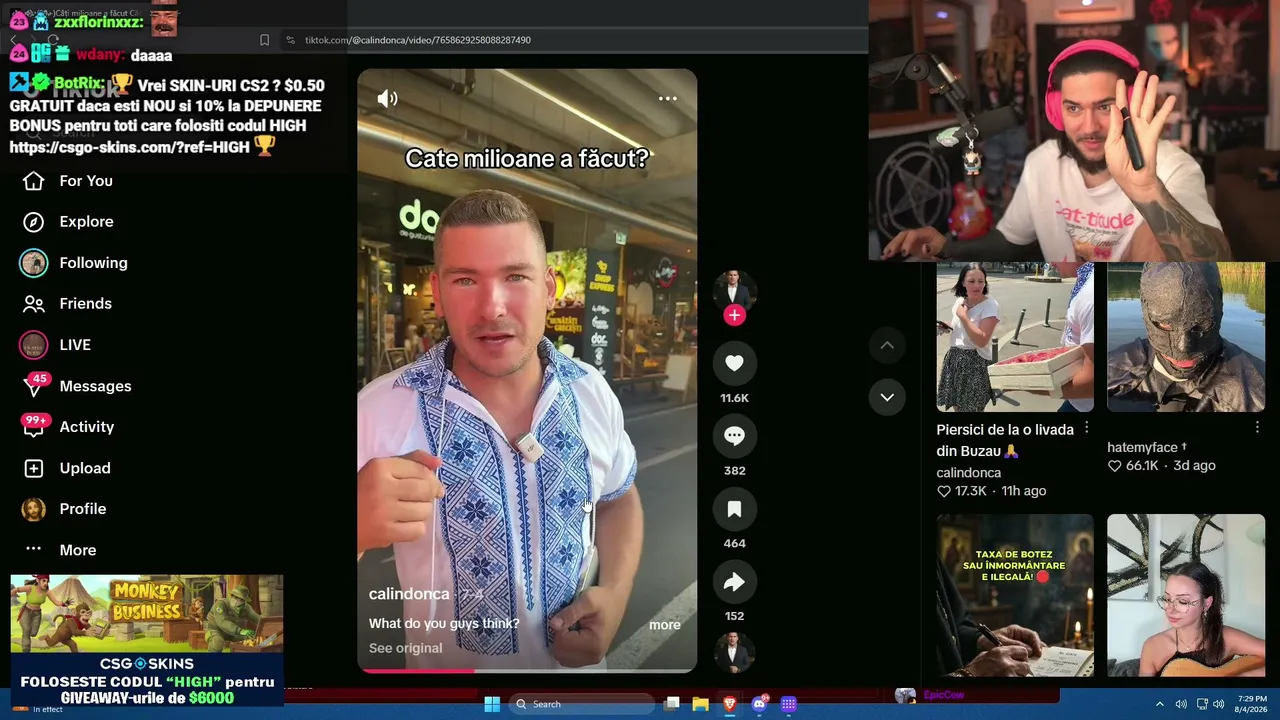Screen dimensions: 1280x720
Task: Open Discord from the taskbar
Action: [x=759, y=704]
